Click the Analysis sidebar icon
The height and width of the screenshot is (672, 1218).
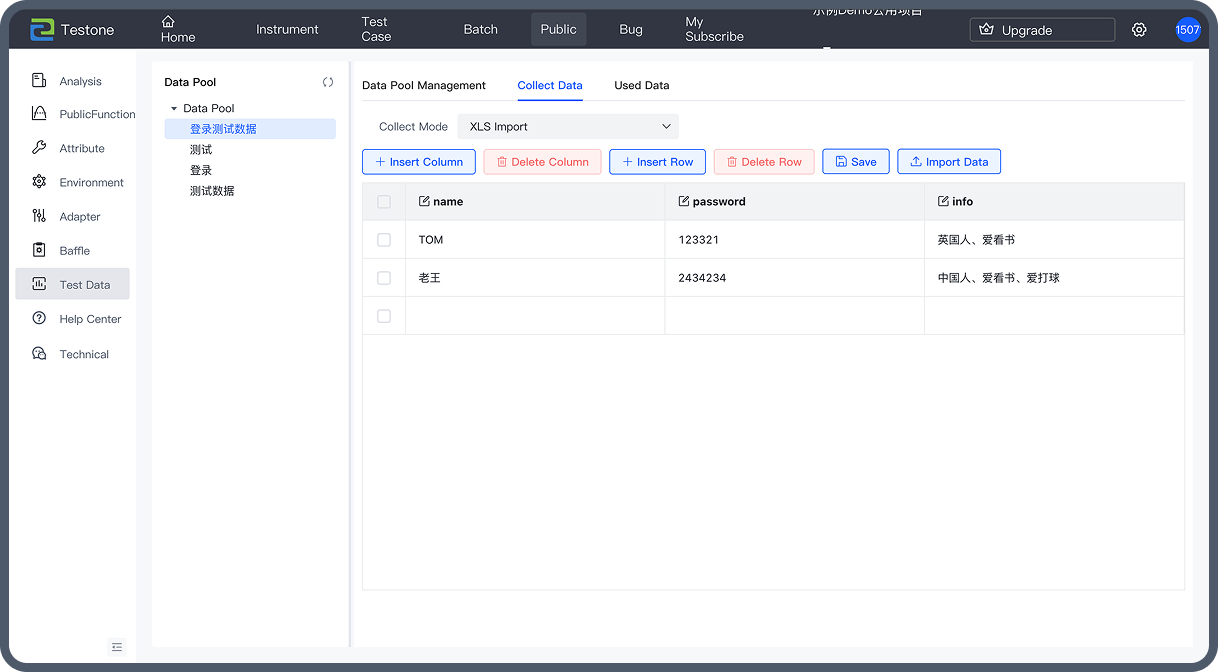(39, 81)
